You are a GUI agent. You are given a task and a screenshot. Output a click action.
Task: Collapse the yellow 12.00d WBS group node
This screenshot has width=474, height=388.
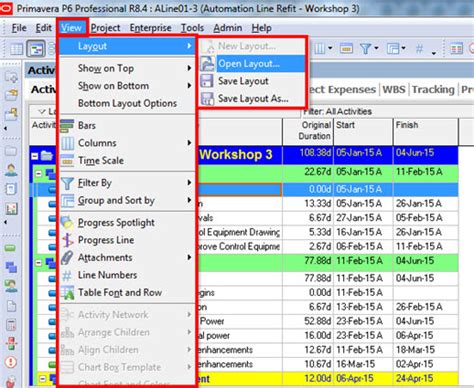[x=43, y=379]
